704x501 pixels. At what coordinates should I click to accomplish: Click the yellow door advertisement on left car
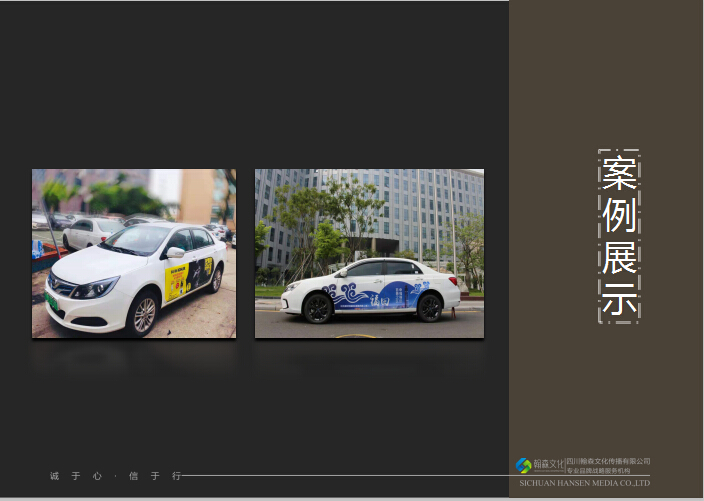coord(176,282)
